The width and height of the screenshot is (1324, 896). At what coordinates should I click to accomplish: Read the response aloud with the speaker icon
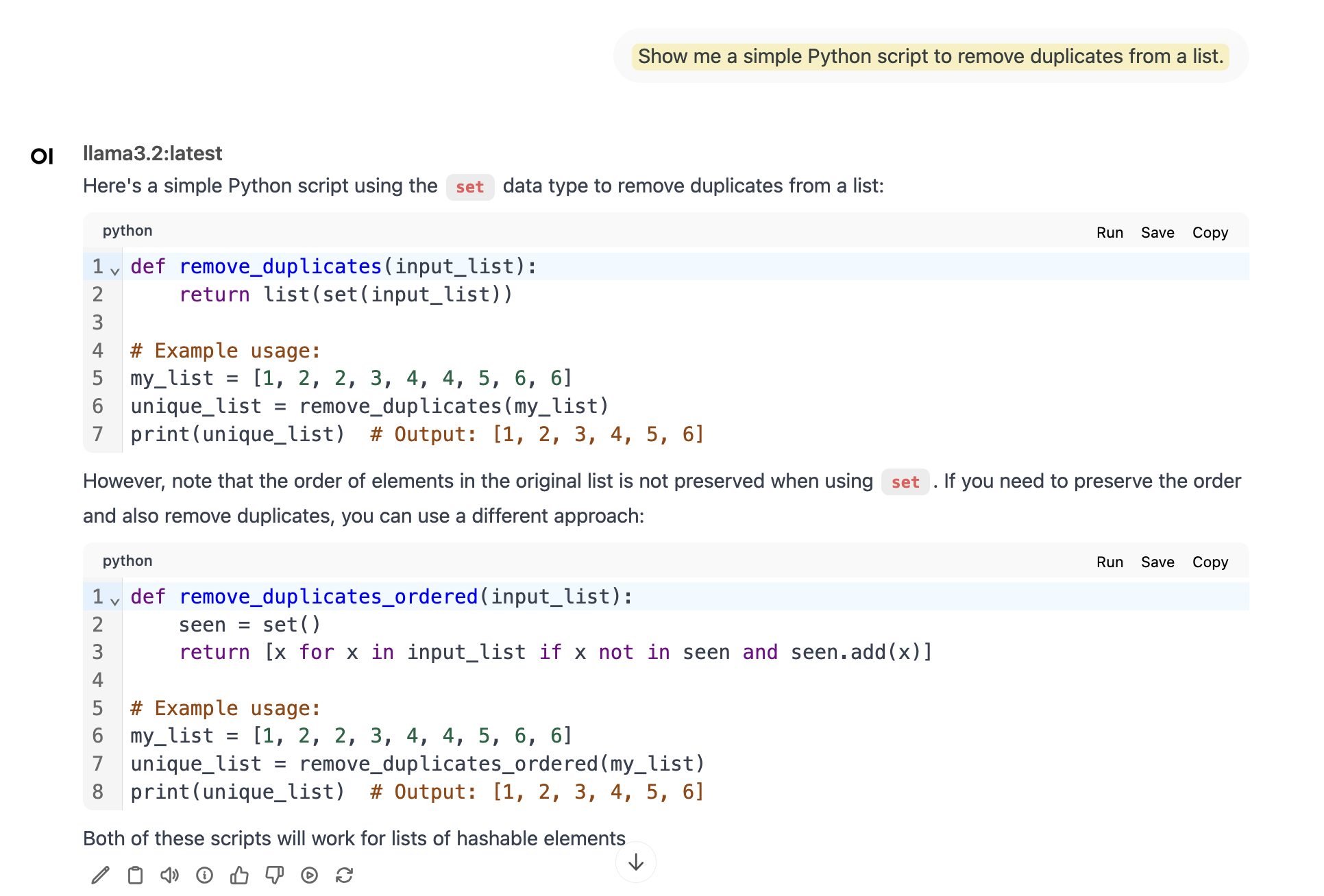point(170,875)
